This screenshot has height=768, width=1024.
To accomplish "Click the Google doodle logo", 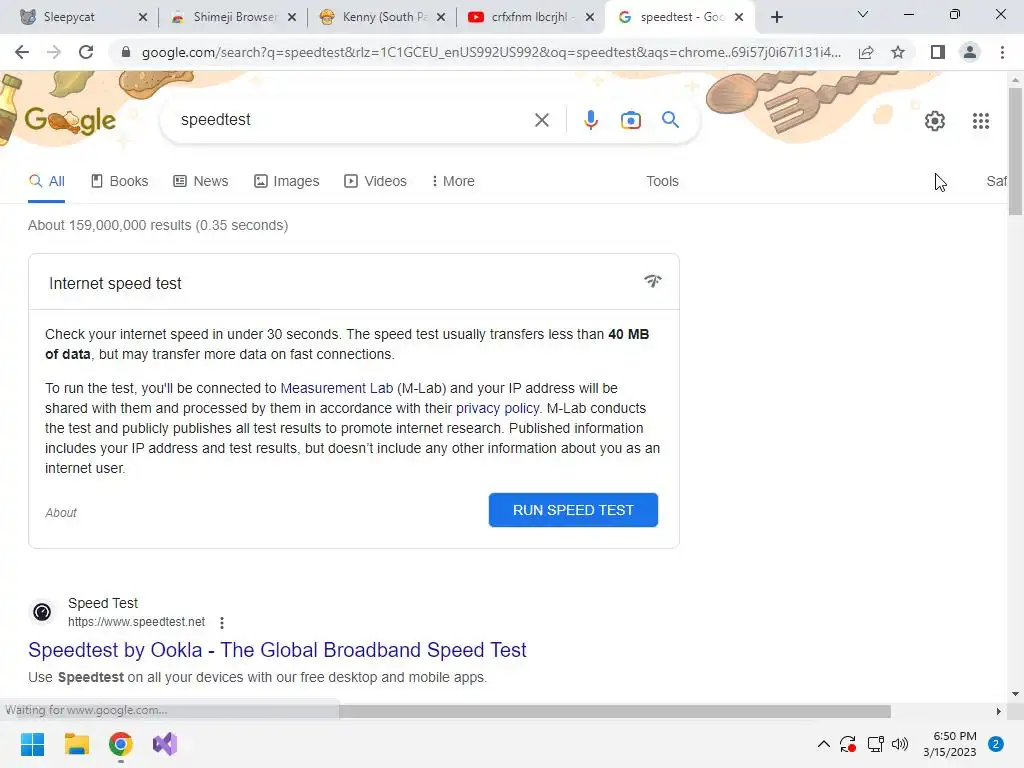I will tap(70, 120).
